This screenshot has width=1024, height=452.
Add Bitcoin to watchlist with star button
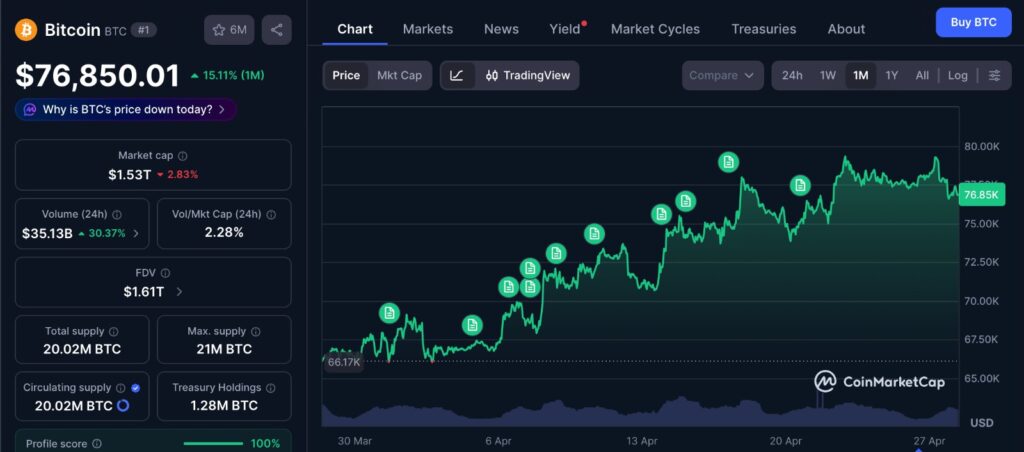(229, 30)
